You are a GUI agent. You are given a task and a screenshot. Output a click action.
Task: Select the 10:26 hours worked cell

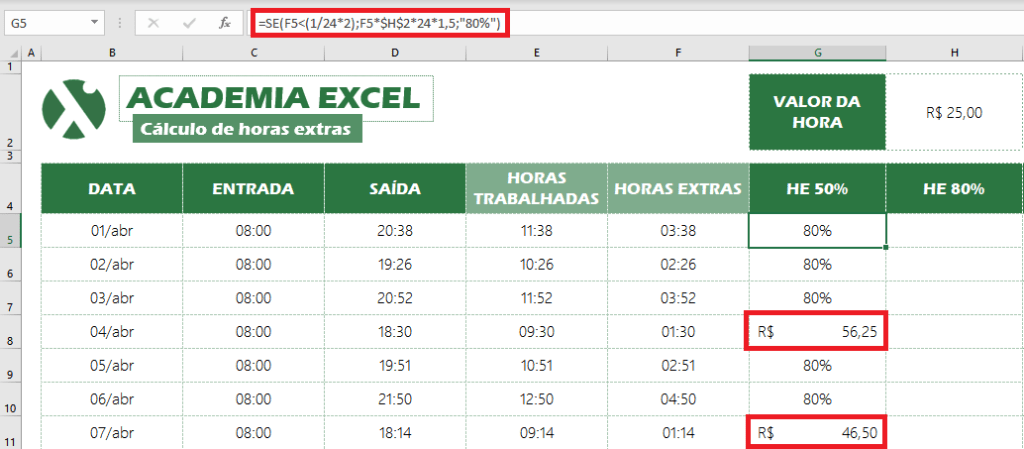click(536, 264)
